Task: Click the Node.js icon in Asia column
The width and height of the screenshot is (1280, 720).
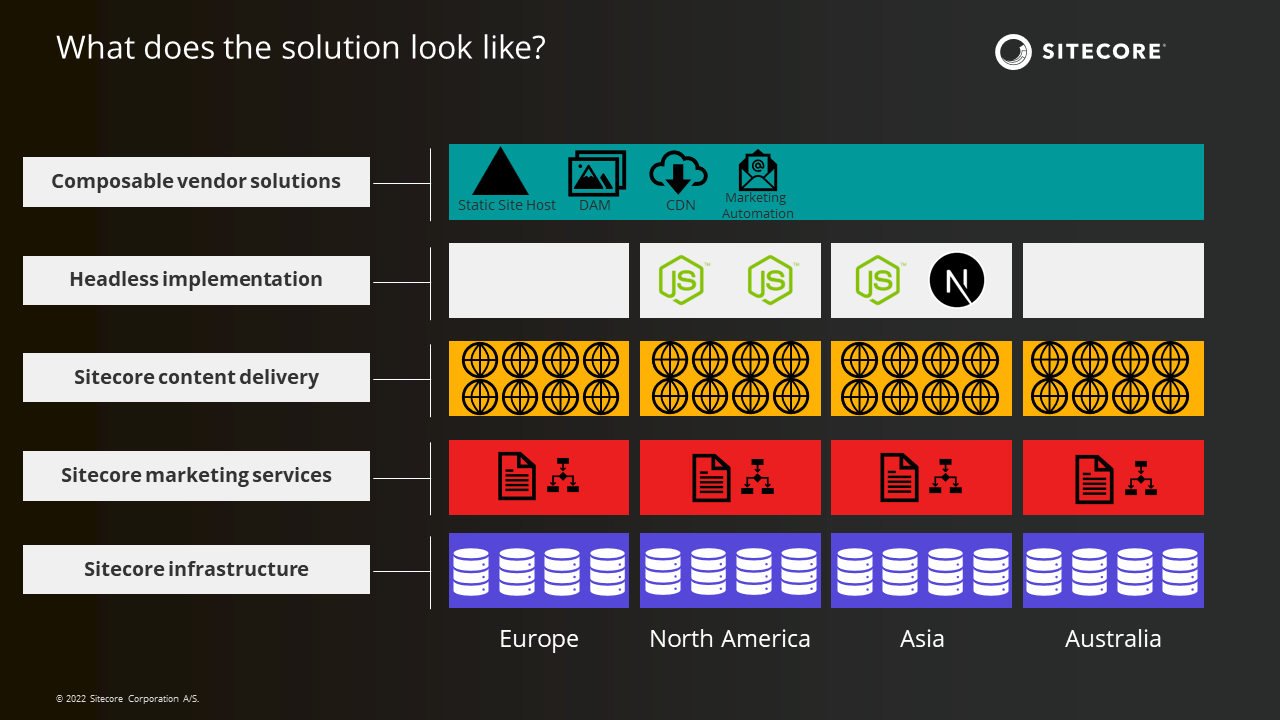Action: [x=880, y=280]
